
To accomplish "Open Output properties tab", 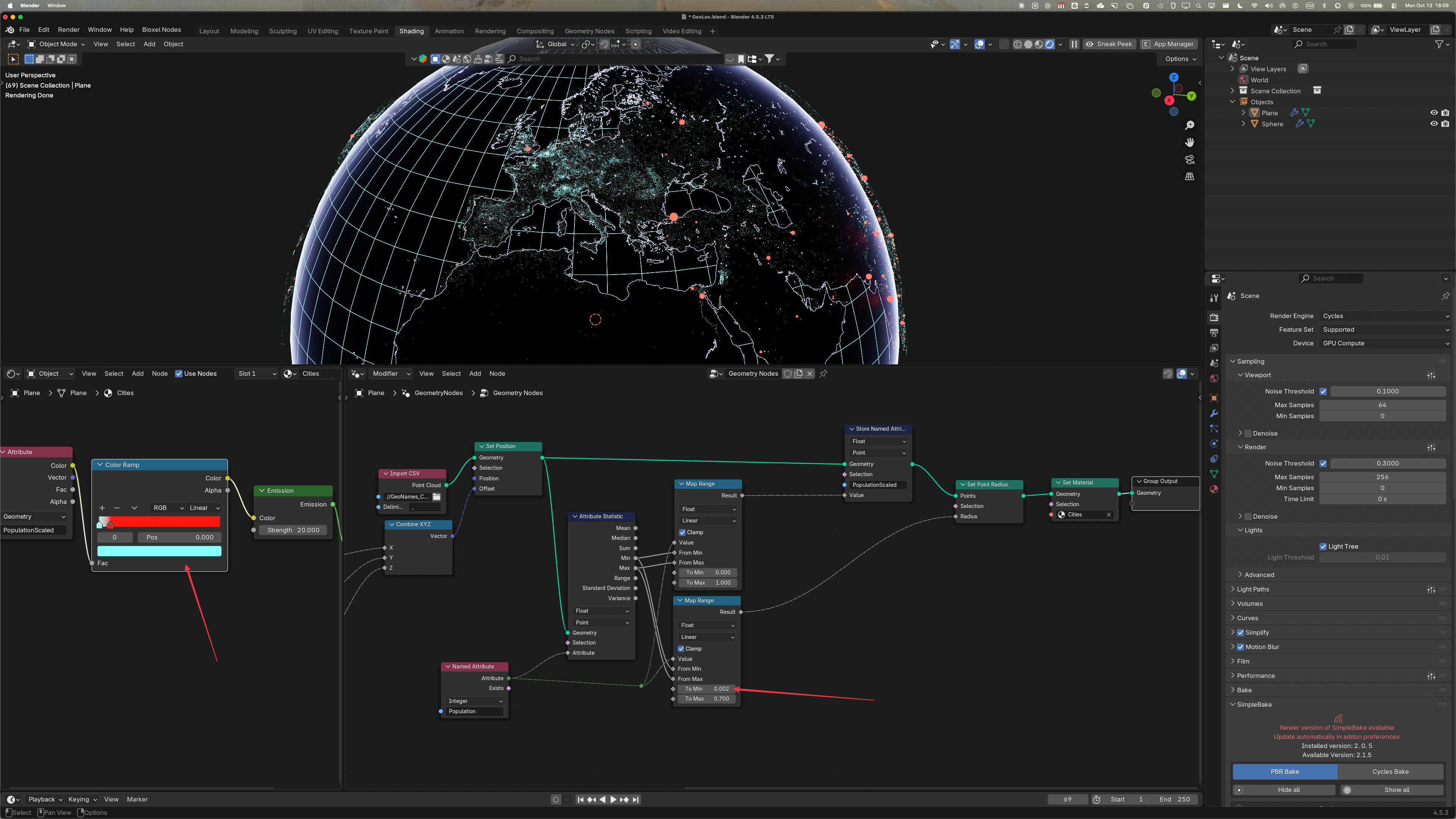I will point(1214,333).
